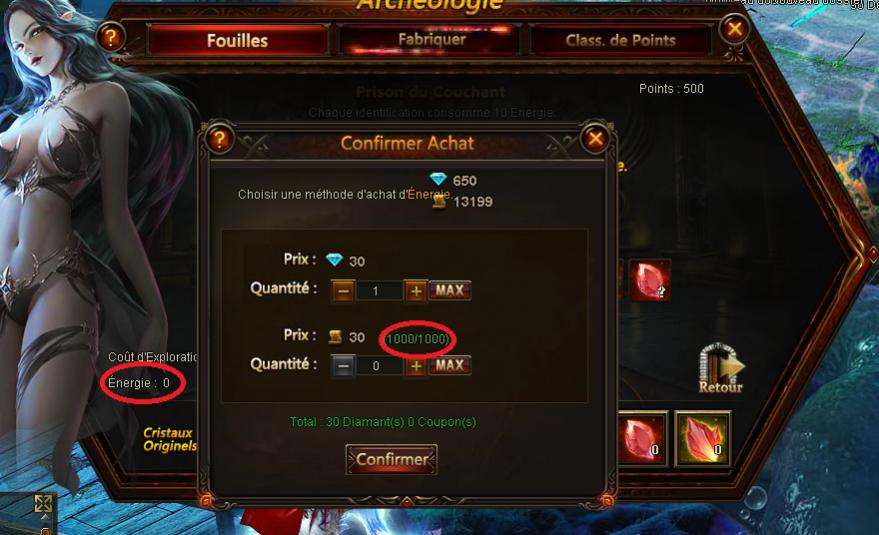The width and height of the screenshot is (879, 535).
Task: Open help in Confirmer Achat dialog
Action: 219,139
